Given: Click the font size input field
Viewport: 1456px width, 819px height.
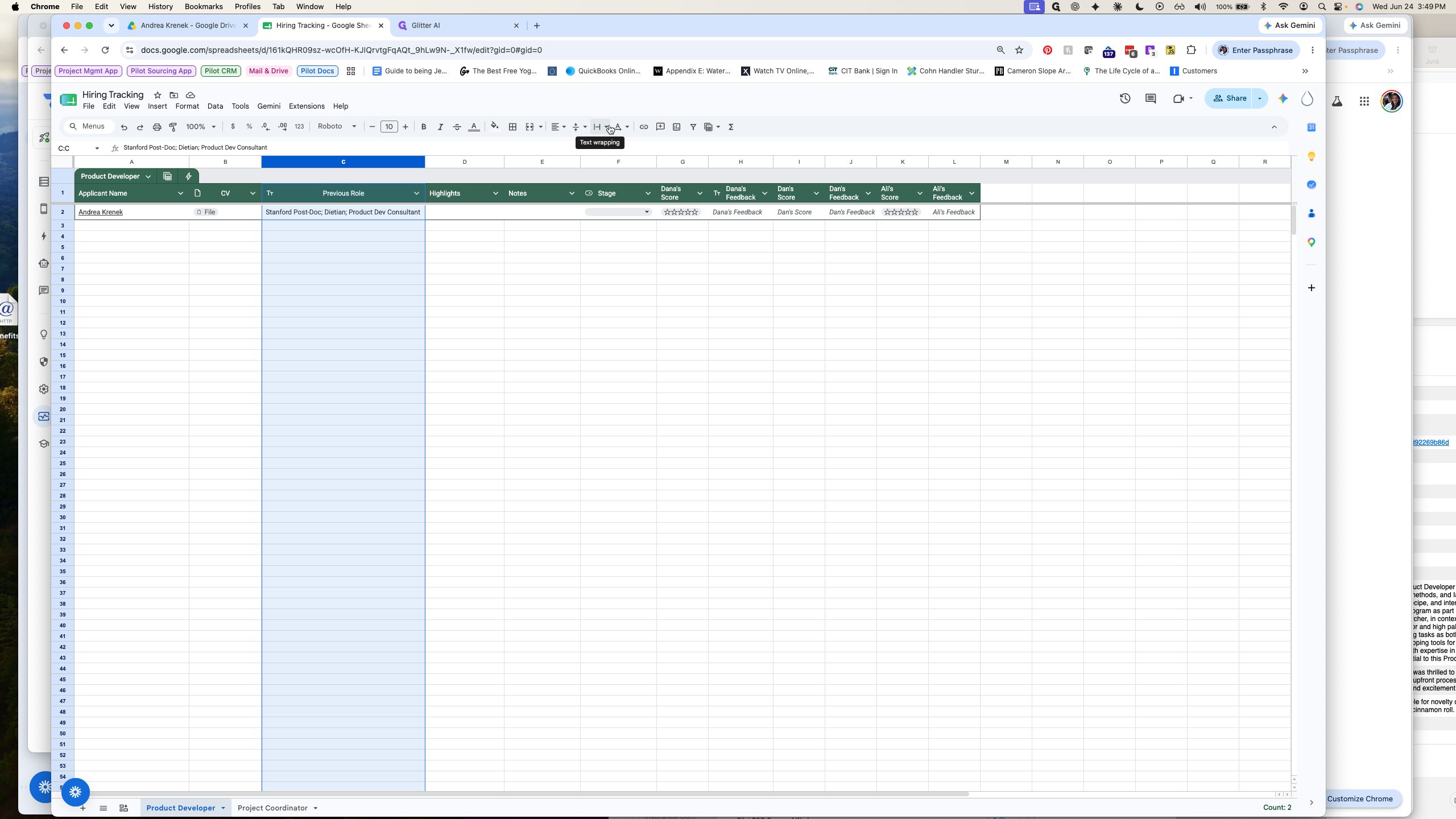Looking at the screenshot, I should 388,127.
